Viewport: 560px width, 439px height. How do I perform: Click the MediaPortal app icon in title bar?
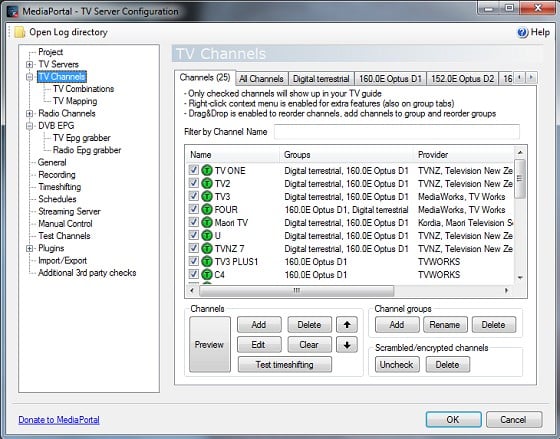click(x=13, y=11)
